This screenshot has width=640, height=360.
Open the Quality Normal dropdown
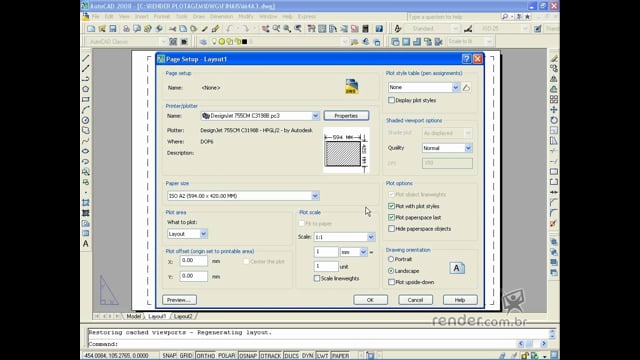point(468,148)
